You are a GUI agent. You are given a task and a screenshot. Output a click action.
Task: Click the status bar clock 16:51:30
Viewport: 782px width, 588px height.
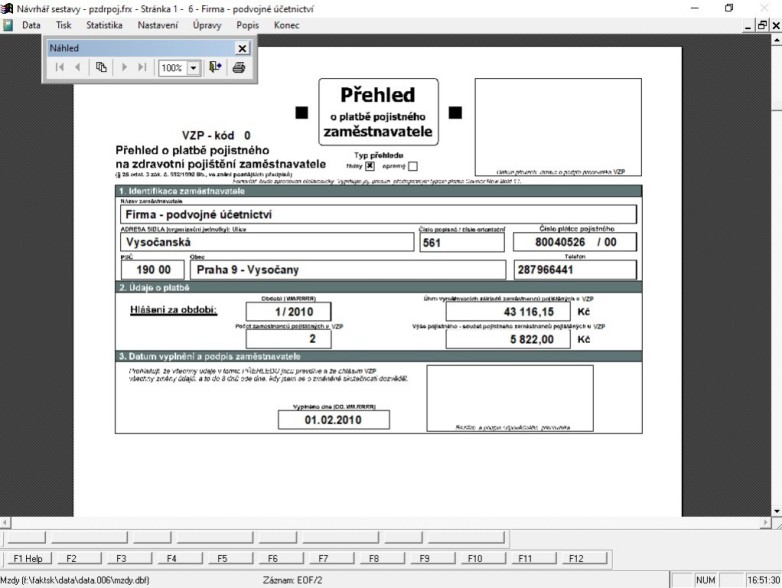[763, 580]
